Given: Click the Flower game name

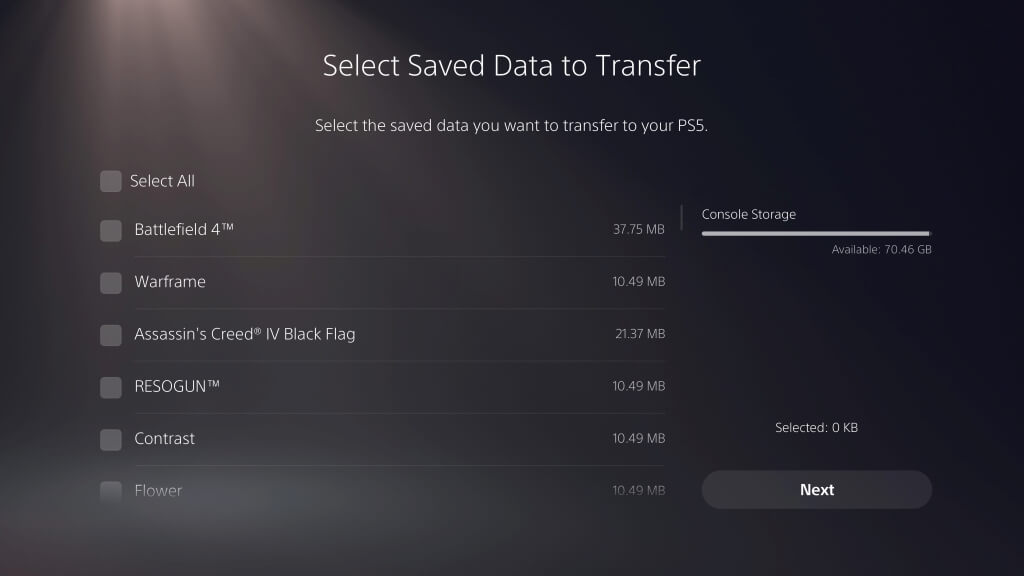Looking at the screenshot, I should 158,490.
